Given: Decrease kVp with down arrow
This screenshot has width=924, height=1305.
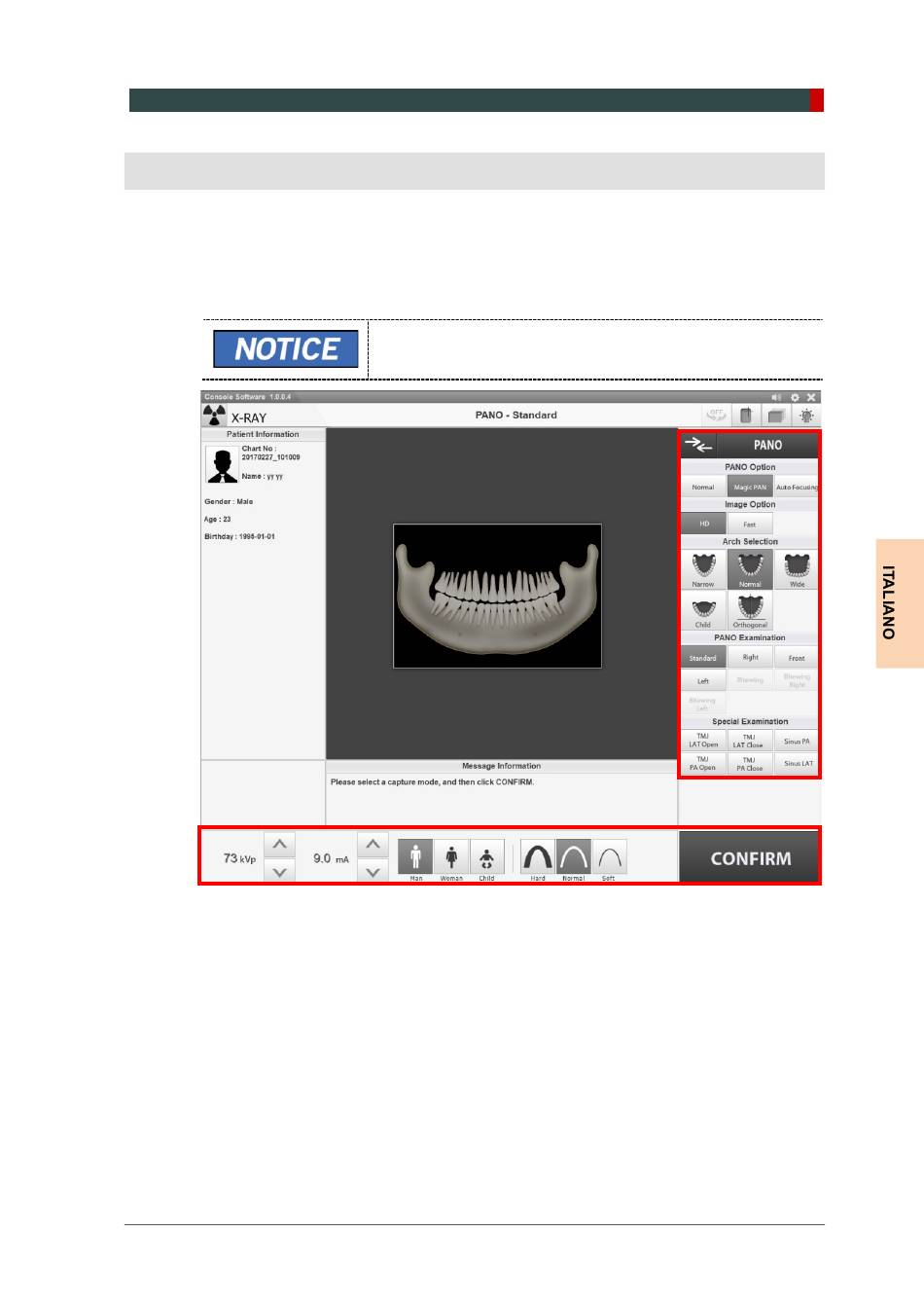Looking at the screenshot, I should point(279,871).
